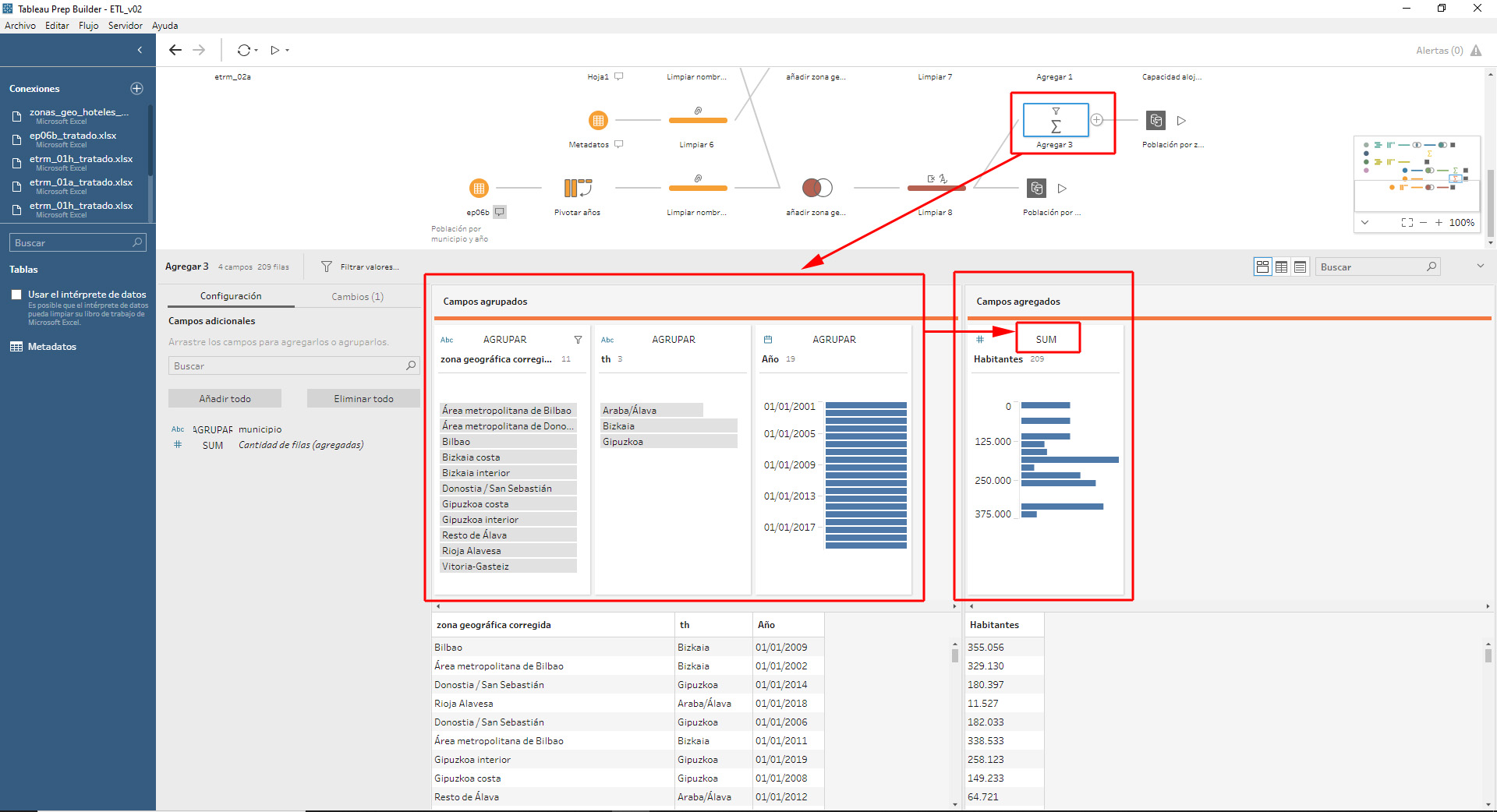Image resolution: width=1497 pixels, height=812 pixels.
Task: Open the filter on zona geográfica corregida field
Action: point(578,340)
